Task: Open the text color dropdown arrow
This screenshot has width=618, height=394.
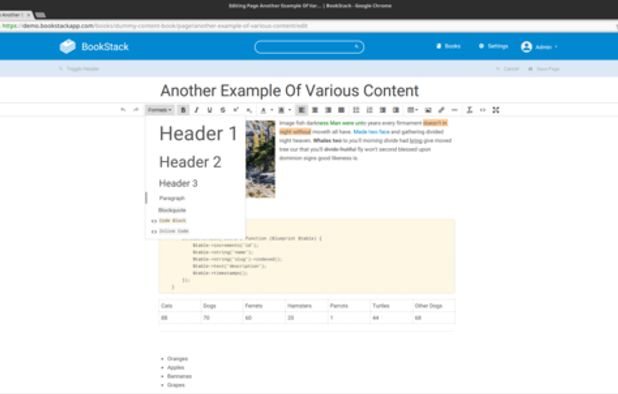Action: click(x=272, y=110)
